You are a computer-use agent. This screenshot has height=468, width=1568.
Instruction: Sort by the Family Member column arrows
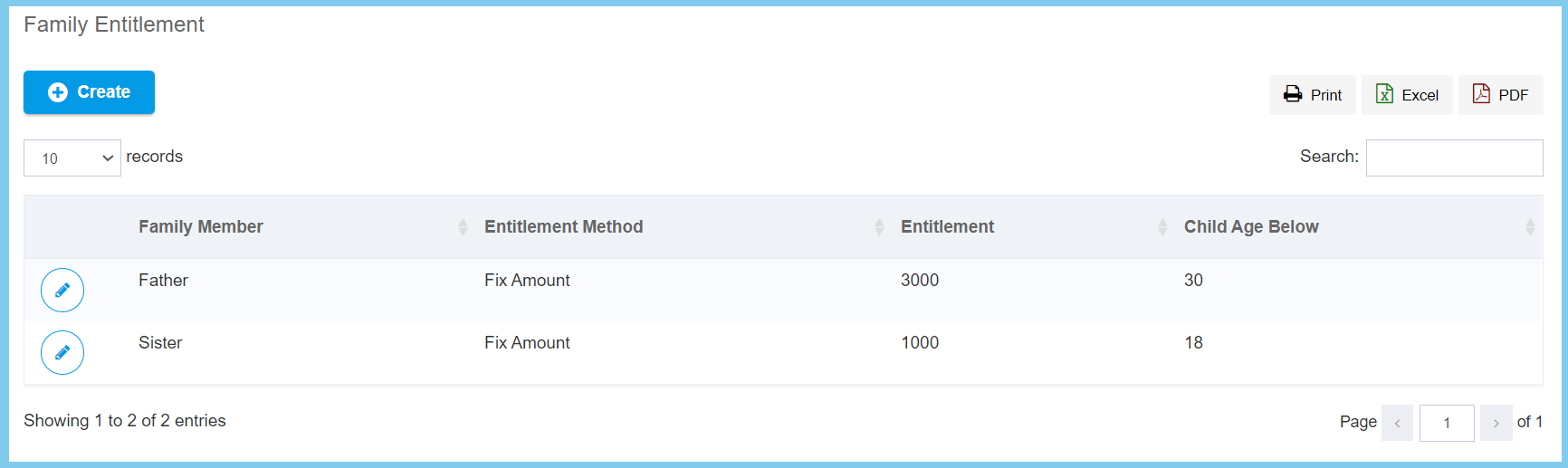pos(463,227)
